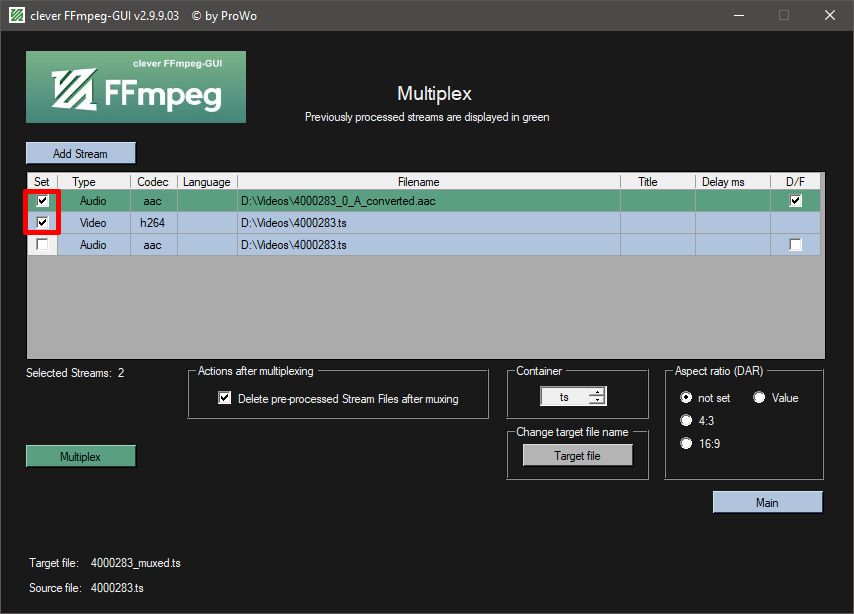Screen dimensions: 854x614
Task: Click Delay ms cell of converted.aac row
Action: (x=733, y=200)
